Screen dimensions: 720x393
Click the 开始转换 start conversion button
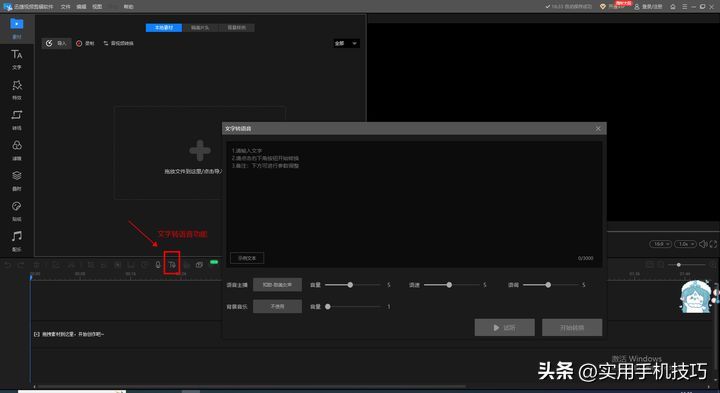coord(572,327)
